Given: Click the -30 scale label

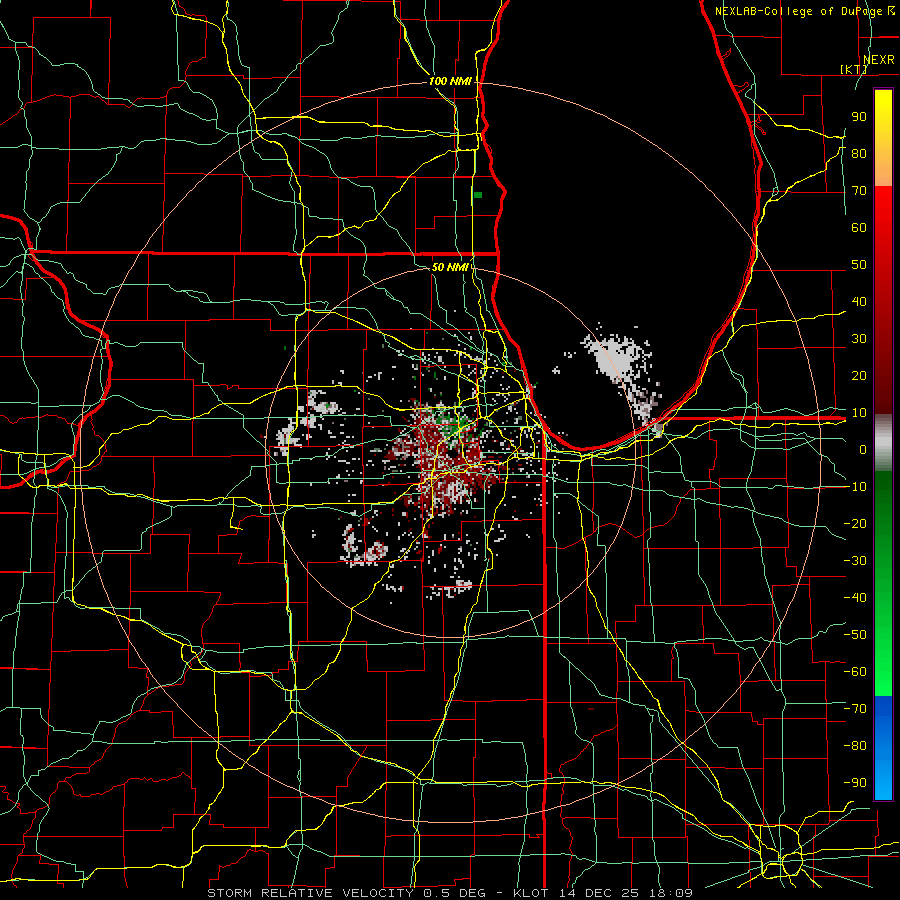Looking at the screenshot, I should (855, 561).
